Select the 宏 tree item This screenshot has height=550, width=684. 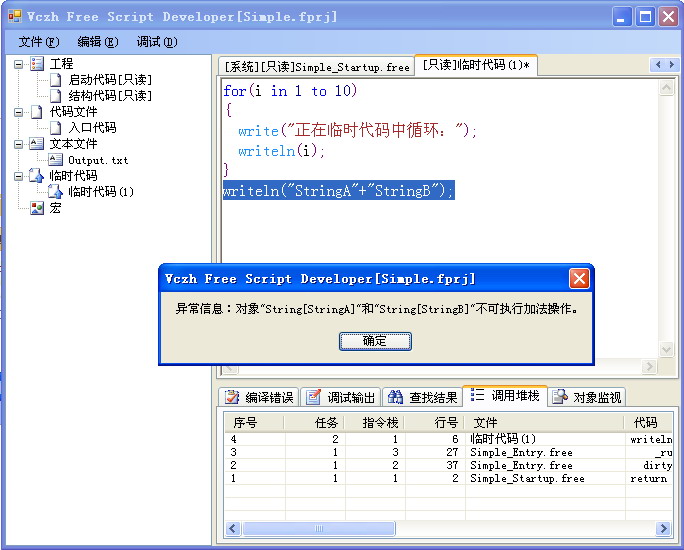(55, 208)
